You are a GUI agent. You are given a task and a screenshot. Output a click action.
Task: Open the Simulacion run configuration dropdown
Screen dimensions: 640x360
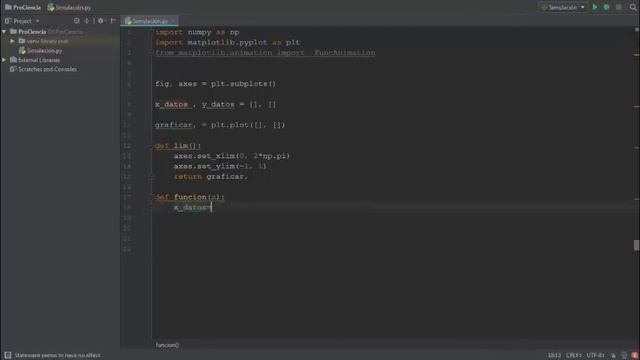563,7
